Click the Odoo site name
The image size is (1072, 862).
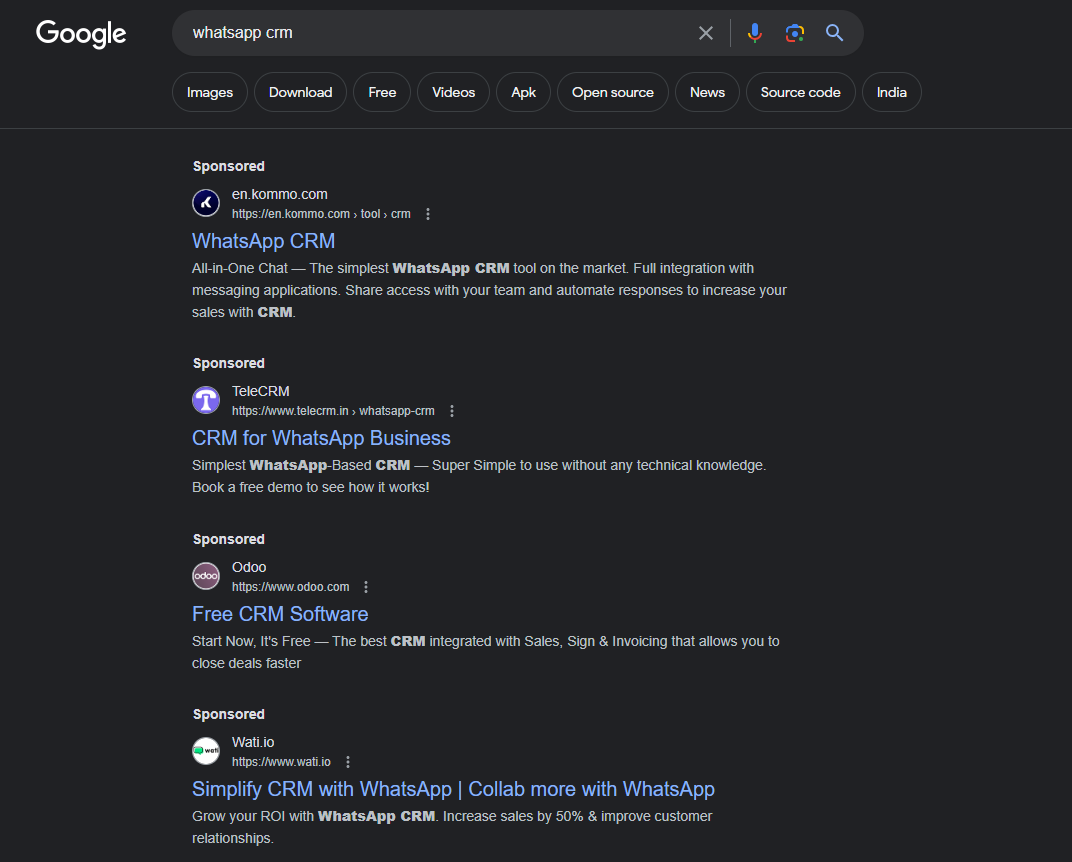249,567
